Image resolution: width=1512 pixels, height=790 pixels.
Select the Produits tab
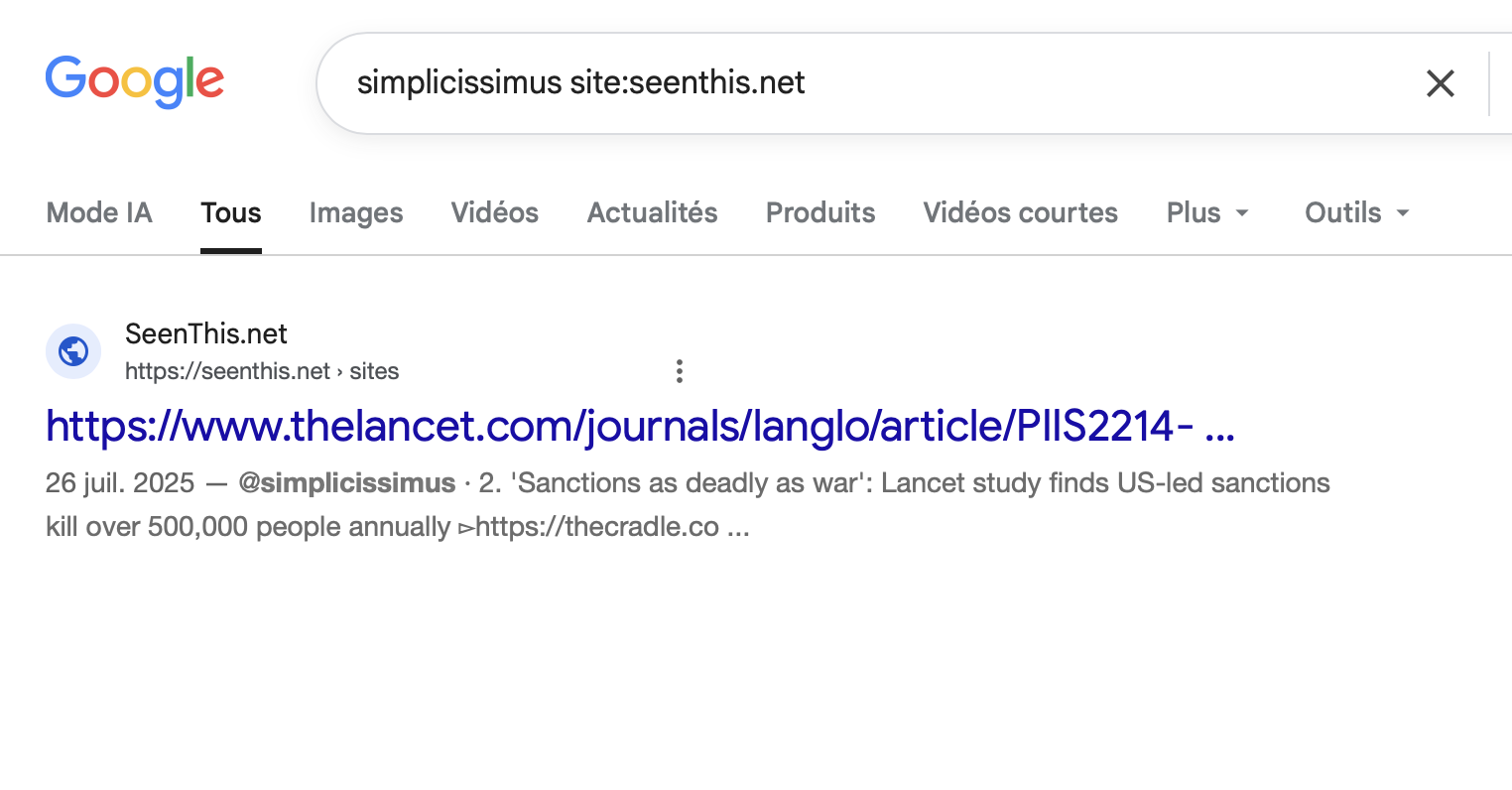820,212
